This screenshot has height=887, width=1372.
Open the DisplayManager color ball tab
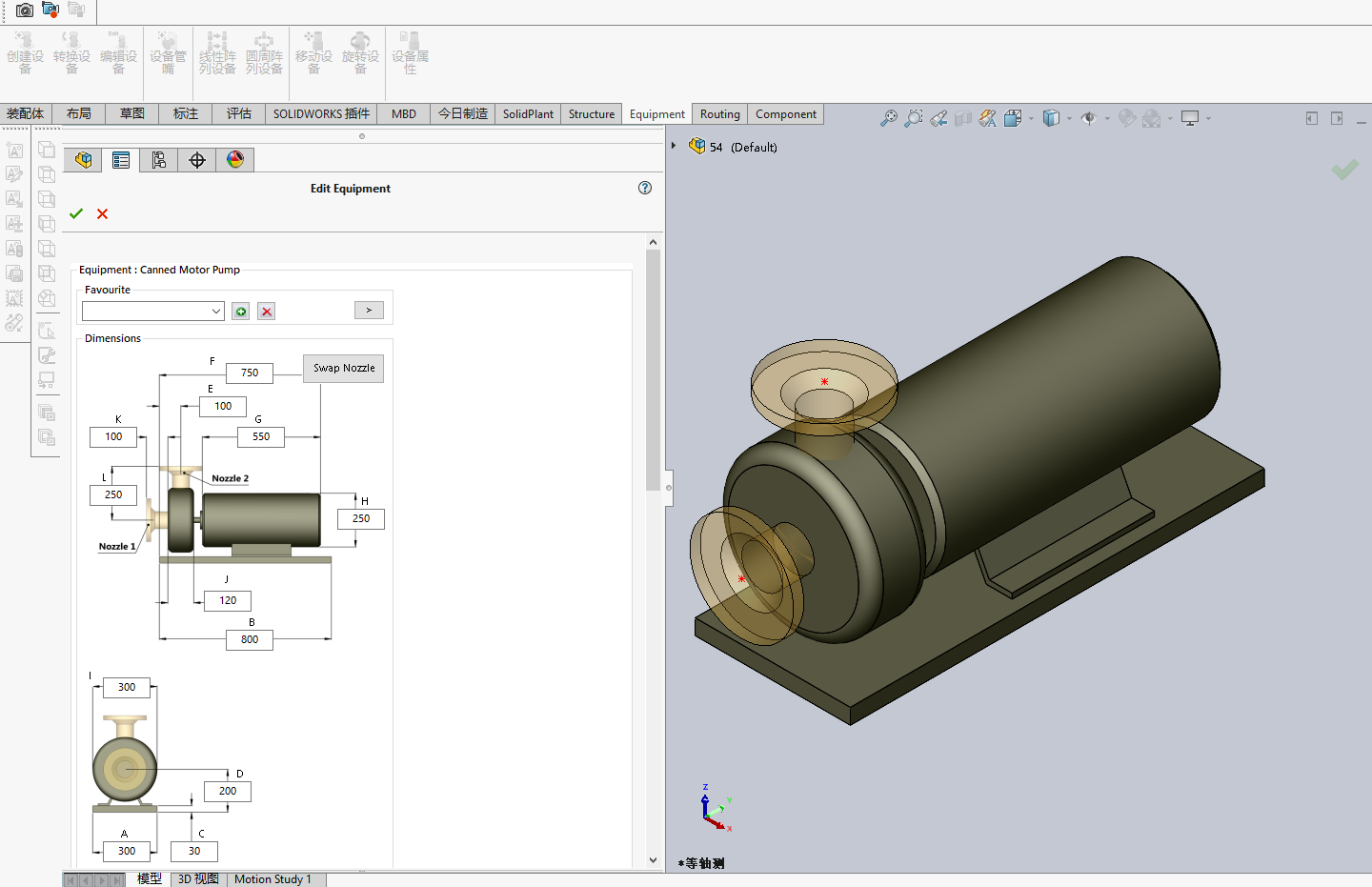235,160
